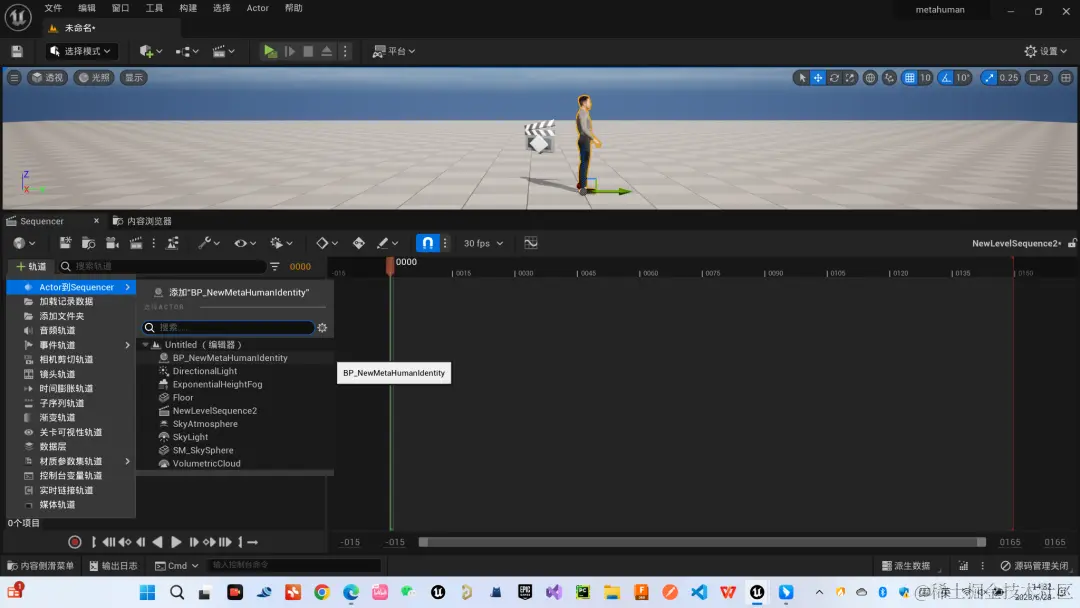Open the keyframe diamond options dropdown
This screenshot has height=608, width=1080.
pyautogui.click(x=326, y=243)
